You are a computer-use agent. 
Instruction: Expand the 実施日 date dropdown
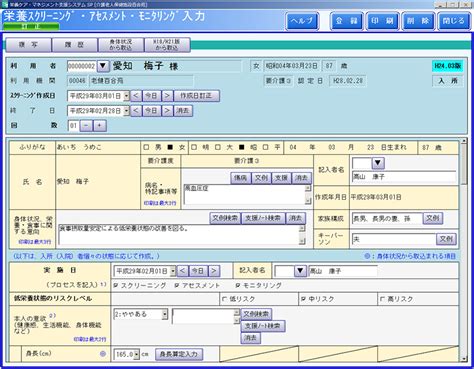click(173, 271)
